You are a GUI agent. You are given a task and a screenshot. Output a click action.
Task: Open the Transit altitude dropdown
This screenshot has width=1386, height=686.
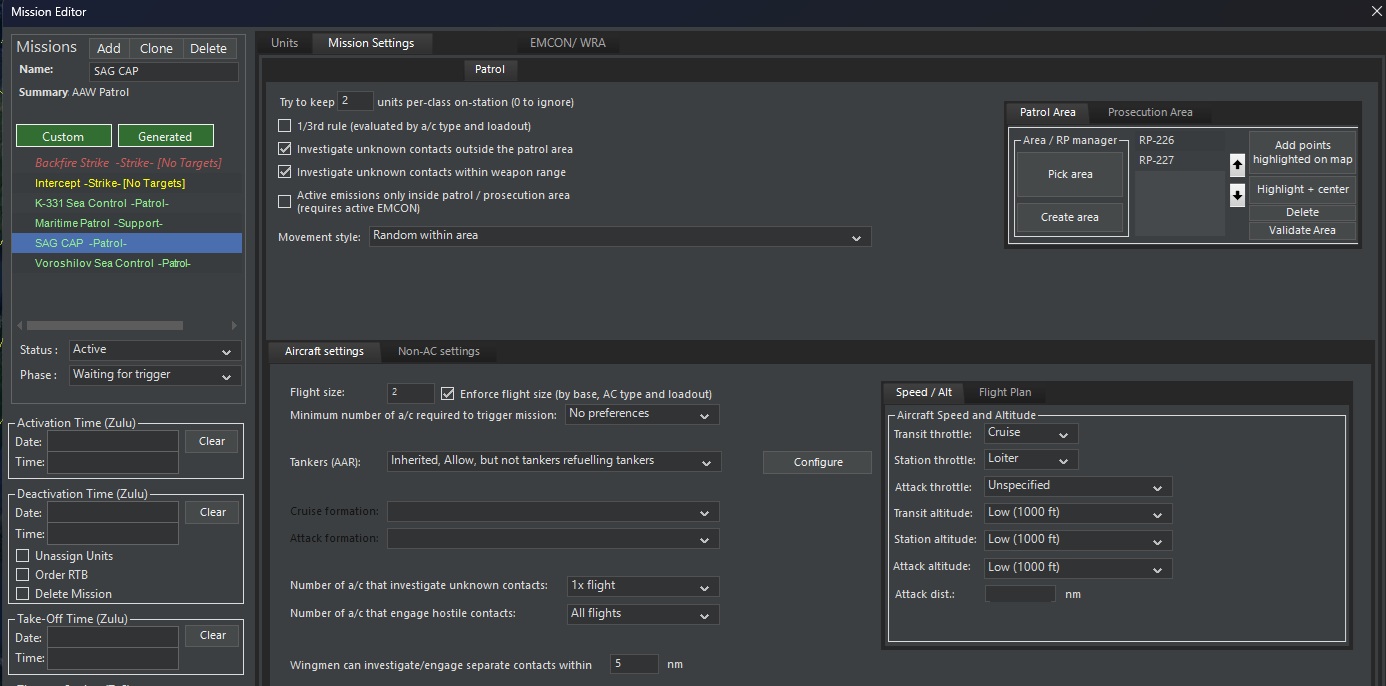(1077, 514)
